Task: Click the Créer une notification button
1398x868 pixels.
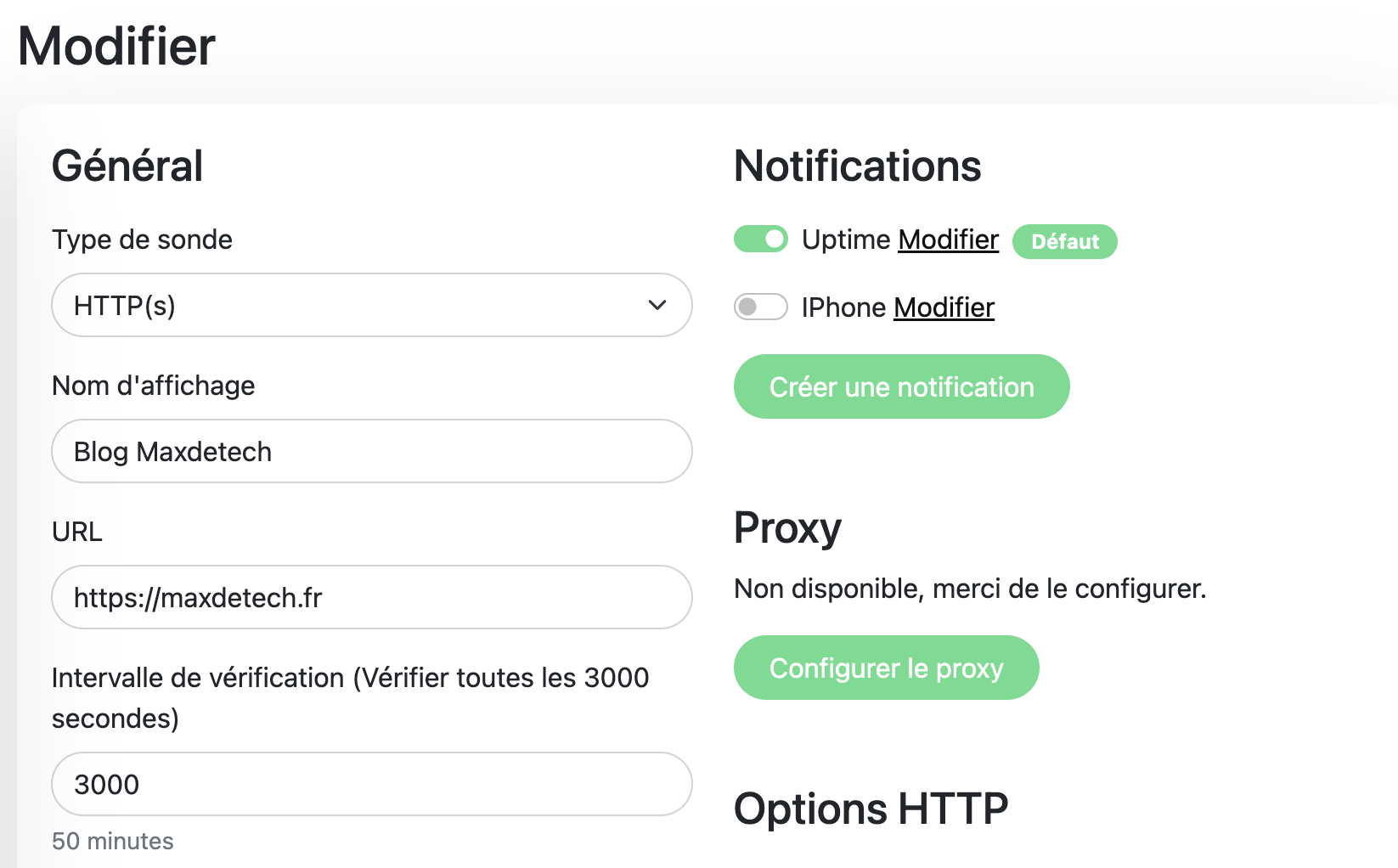Action: (901, 386)
